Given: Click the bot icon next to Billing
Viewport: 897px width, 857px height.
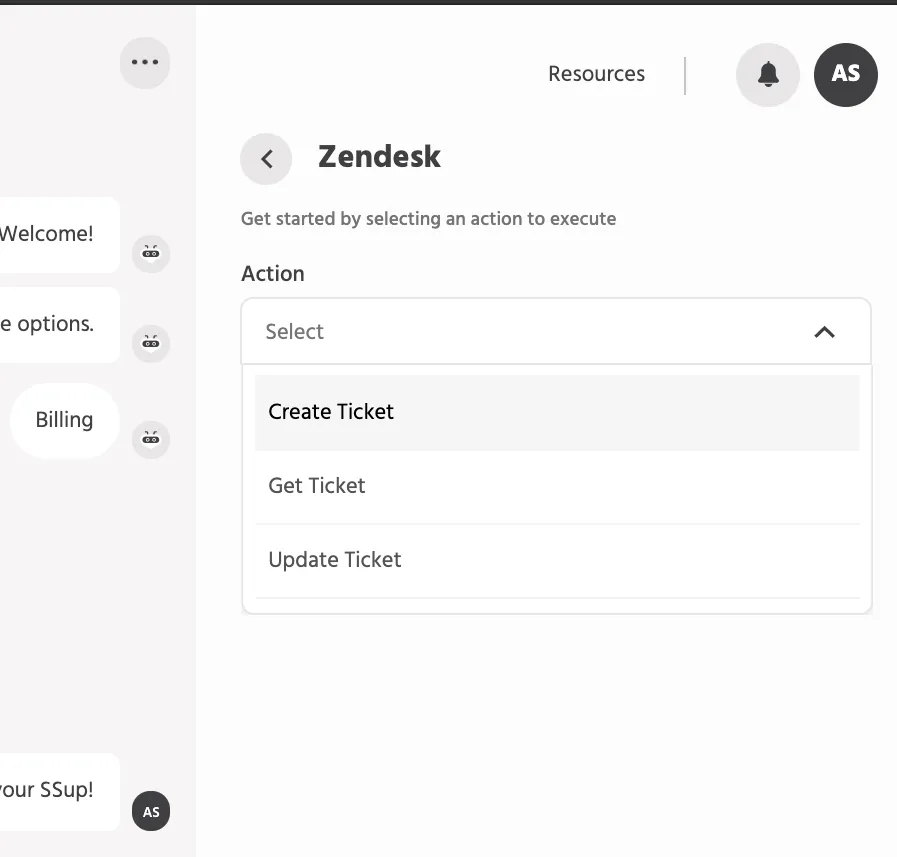Looking at the screenshot, I should click(x=151, y=439).
